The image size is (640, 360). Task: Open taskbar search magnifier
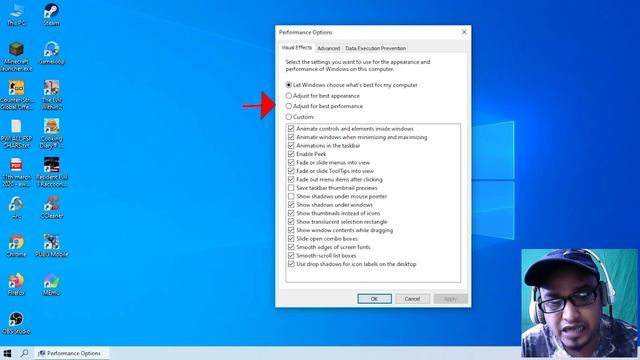[24, 353]
